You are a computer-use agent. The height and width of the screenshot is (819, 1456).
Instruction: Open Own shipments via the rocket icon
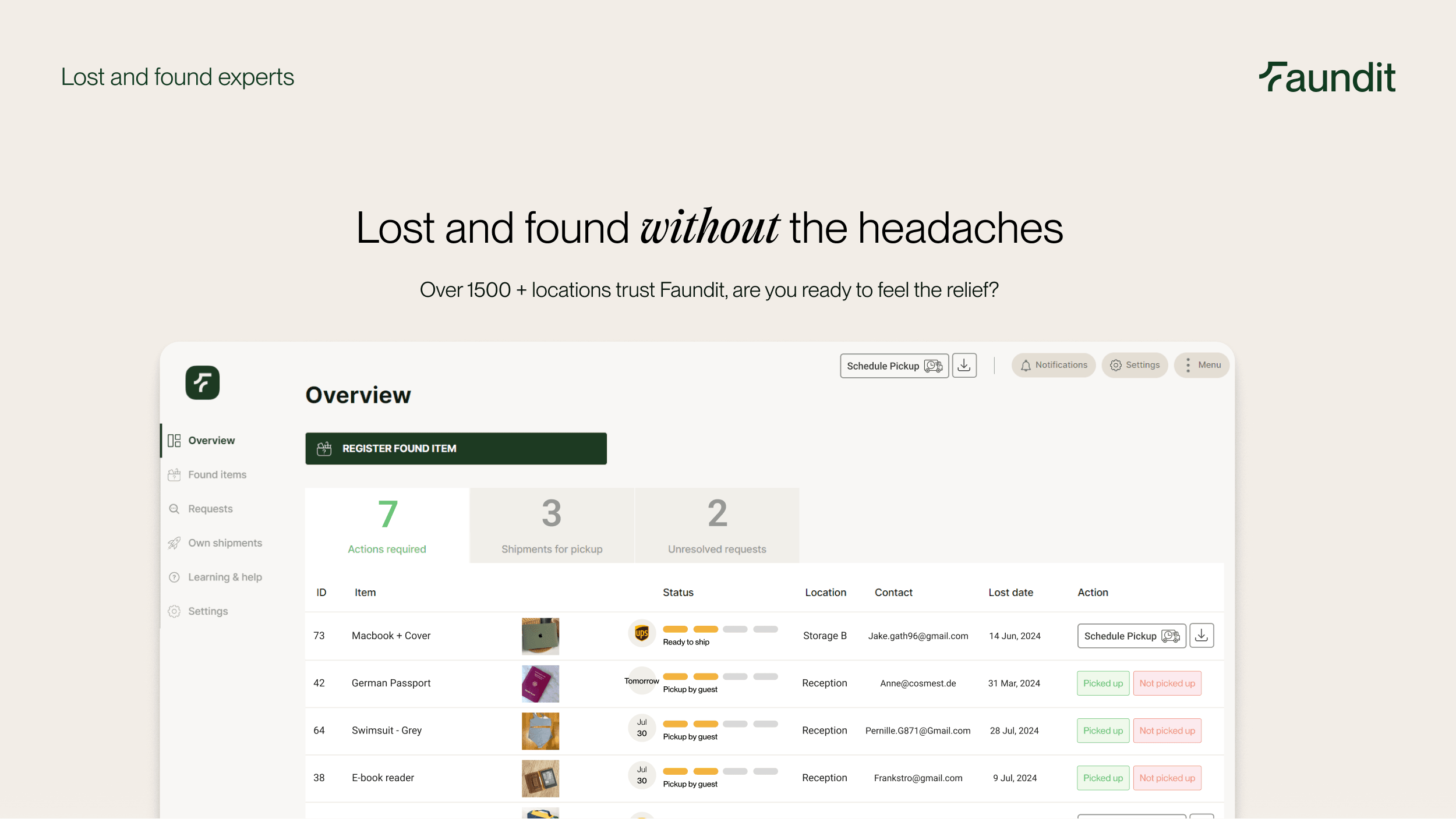point(174,543)
